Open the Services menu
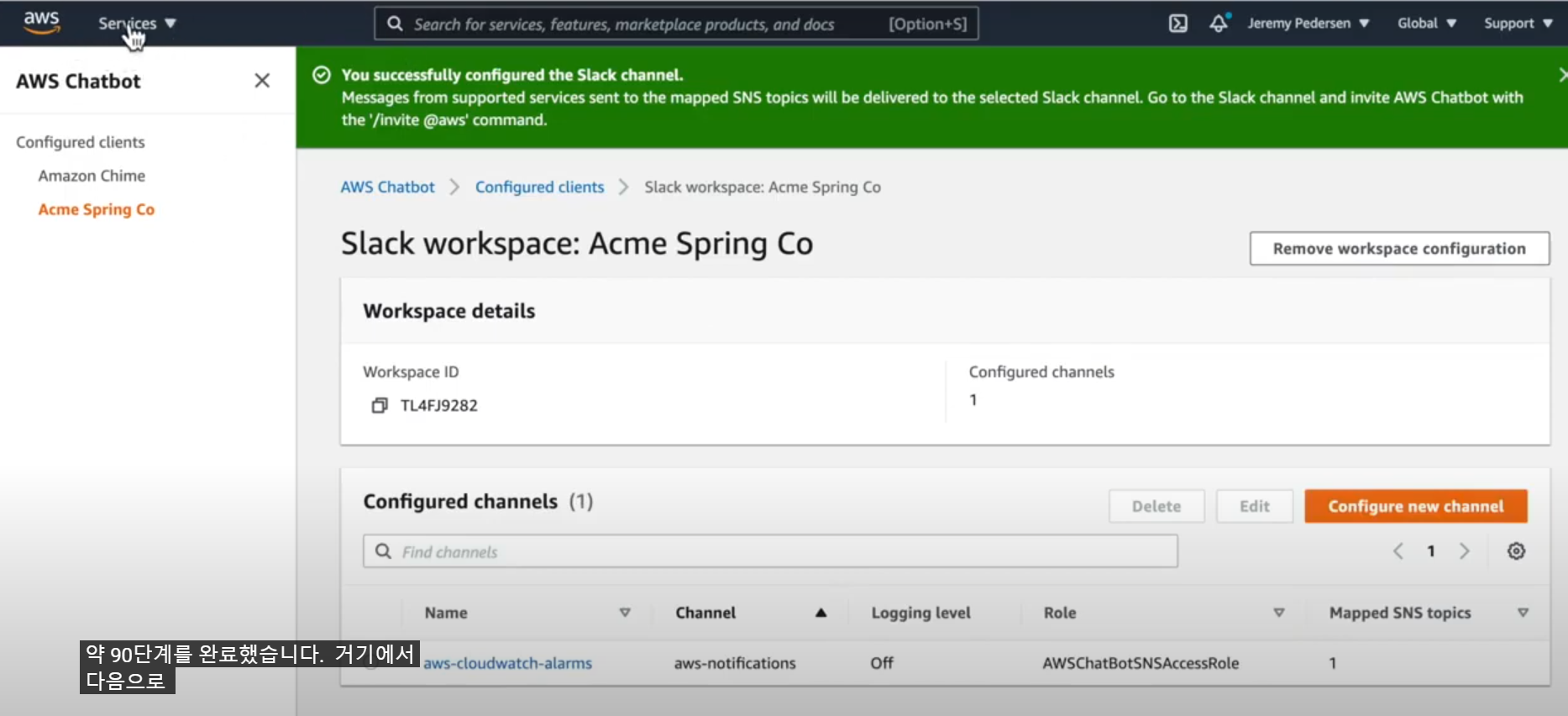The height and width of the screenshot is (716, 1568). point(137,24)
